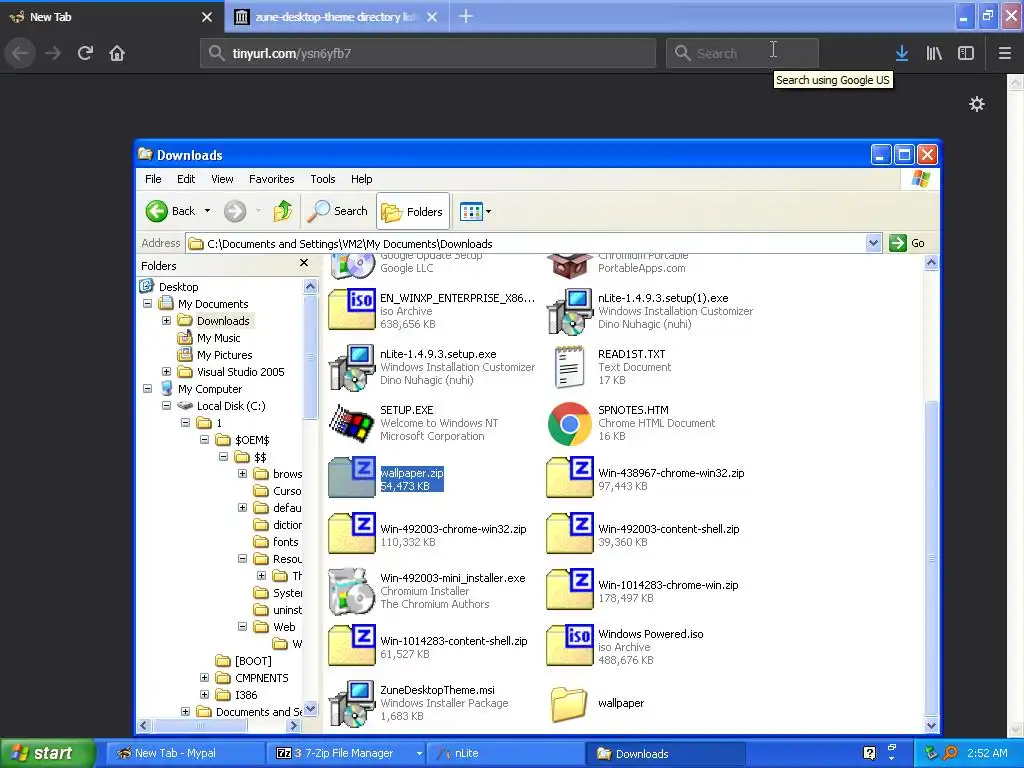Open the Tools menu in Explorer
1024x768 pixels.
[323, 179]
